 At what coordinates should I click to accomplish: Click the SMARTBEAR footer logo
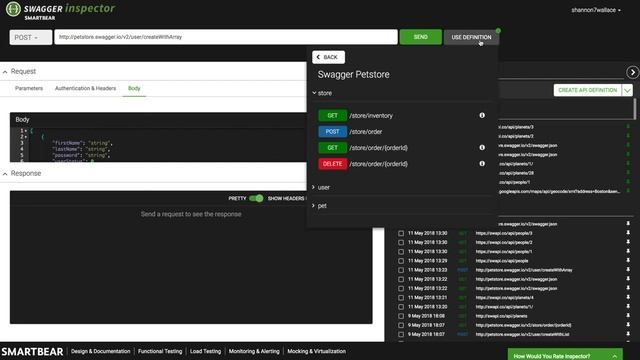pyautogui.click(x=32, y=351)
